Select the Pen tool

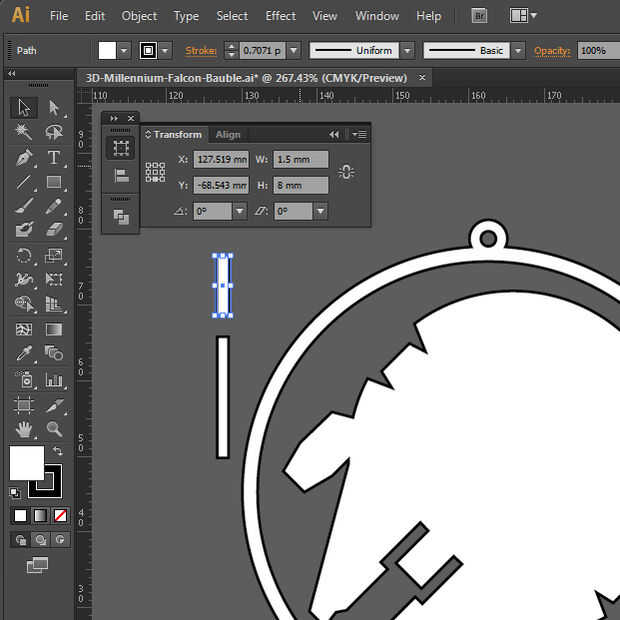(x=24, y=158)
